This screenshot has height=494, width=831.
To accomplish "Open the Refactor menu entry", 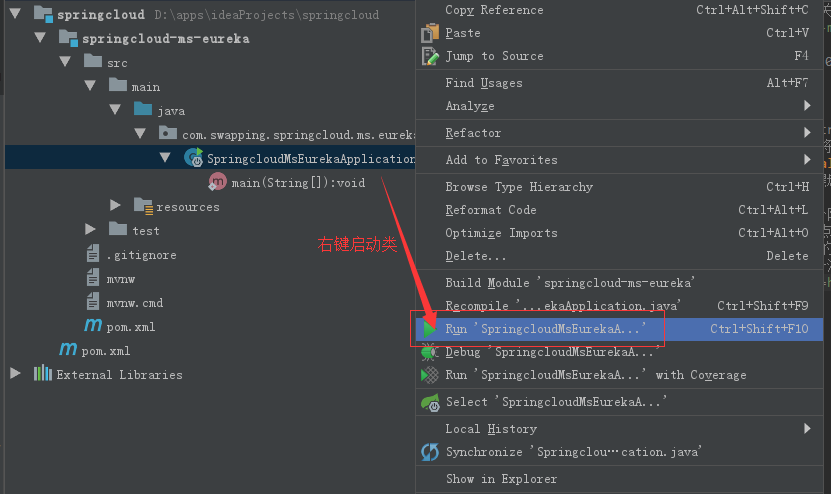I will coord(619,133).
